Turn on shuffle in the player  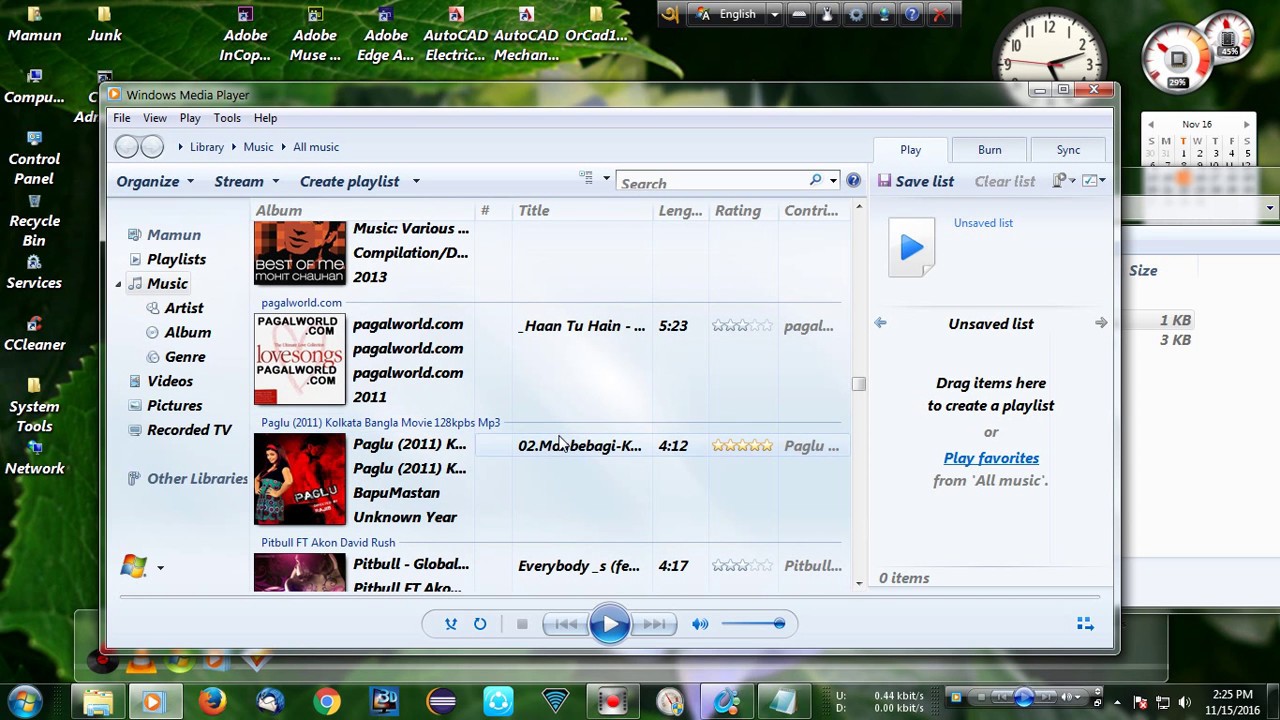(x=451, y=624)
